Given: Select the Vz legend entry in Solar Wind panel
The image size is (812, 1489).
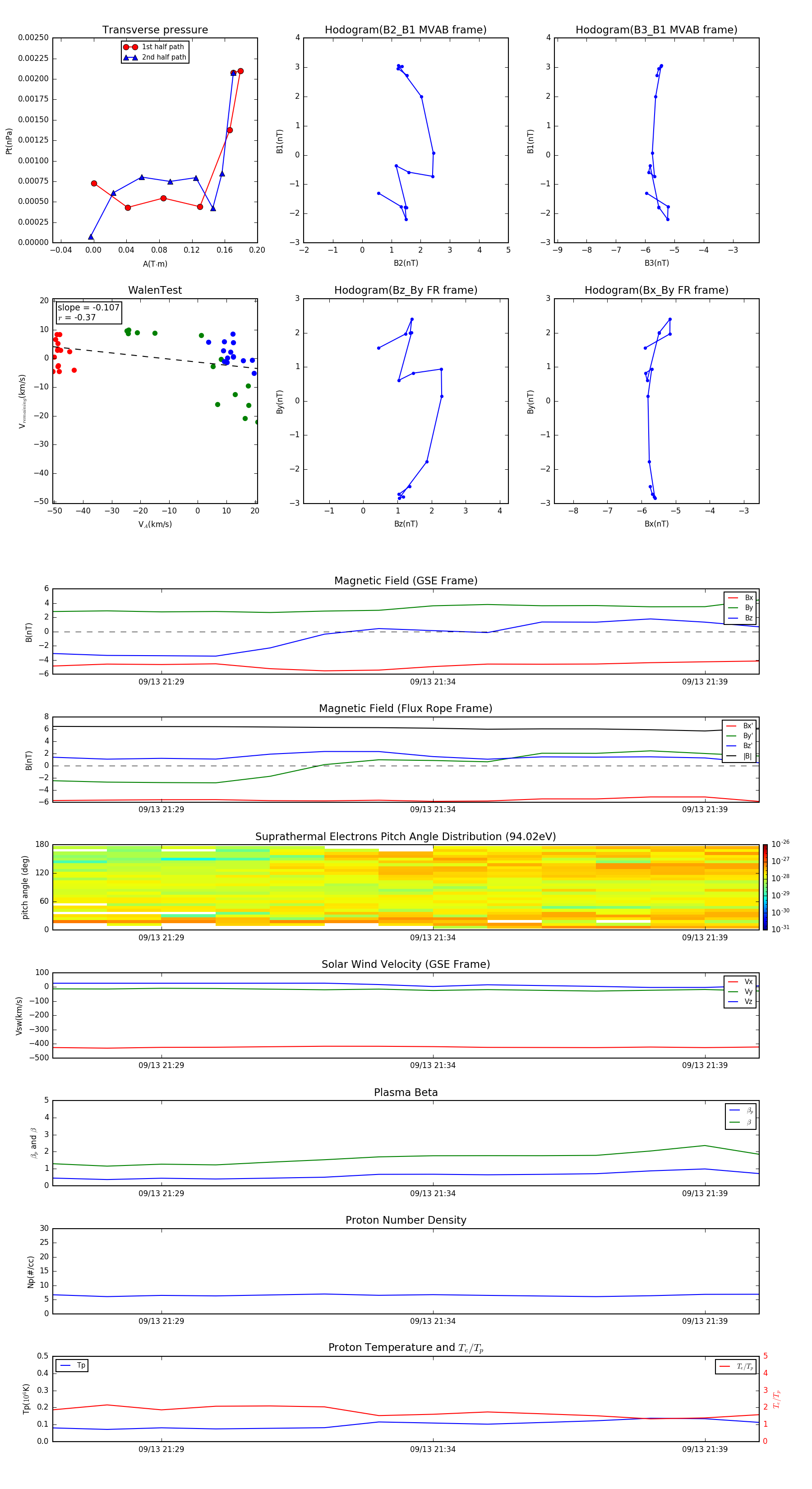Looking at the screenshot, I should click(x=740, y=1002).
